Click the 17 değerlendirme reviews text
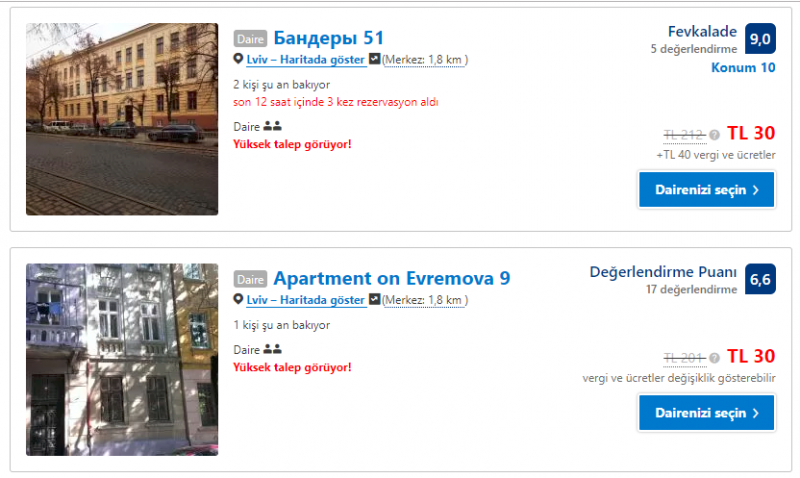This screenshot has width=800, height=478. pos(691,290)
